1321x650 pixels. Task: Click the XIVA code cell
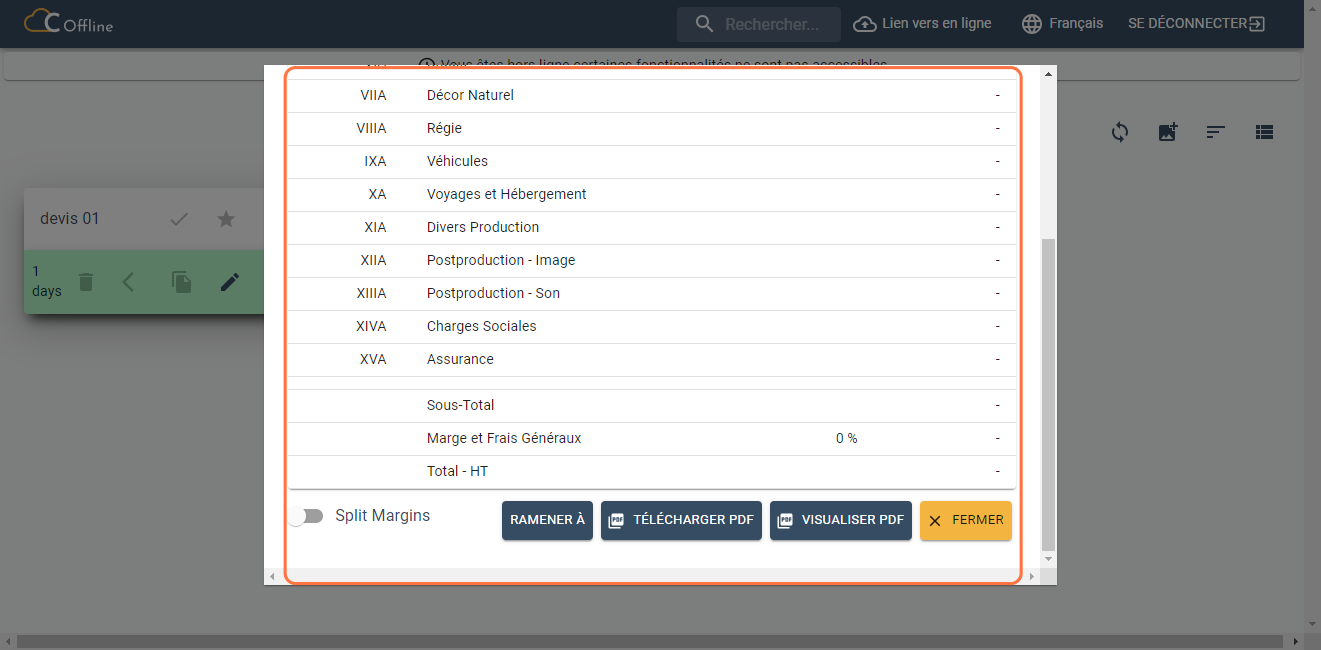click(x=371, y=327)
